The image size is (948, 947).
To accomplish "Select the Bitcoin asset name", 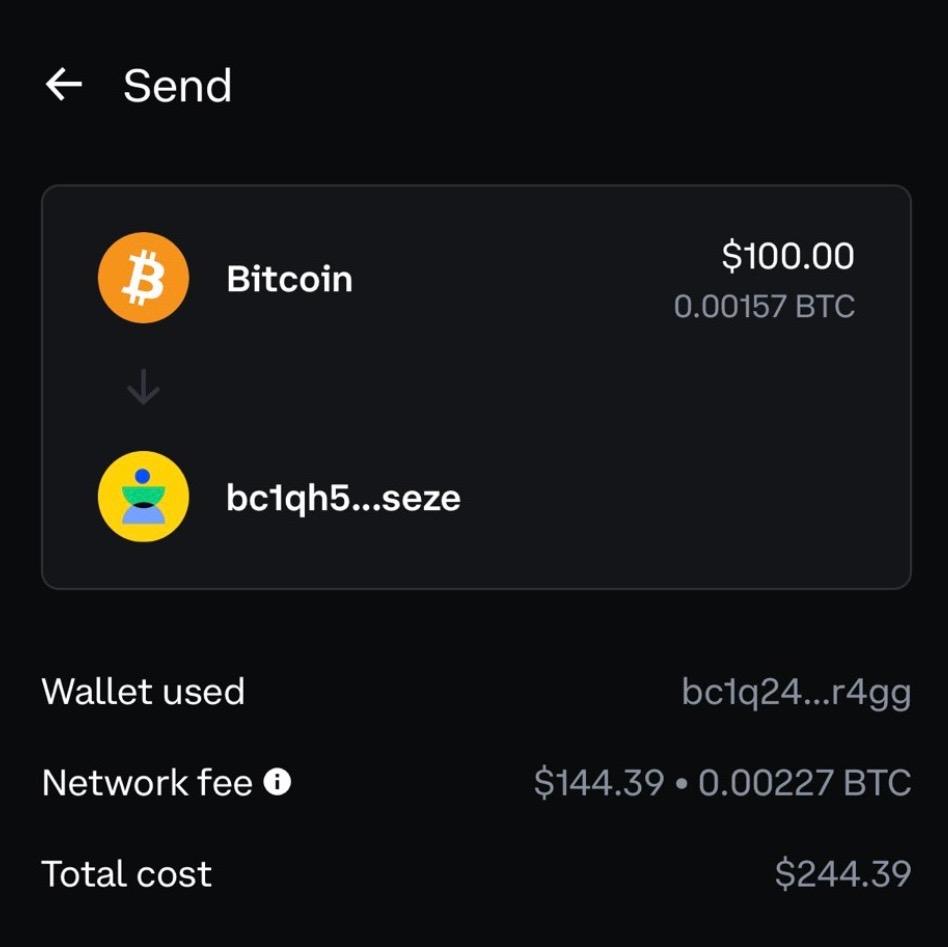I will coord(289,279).
